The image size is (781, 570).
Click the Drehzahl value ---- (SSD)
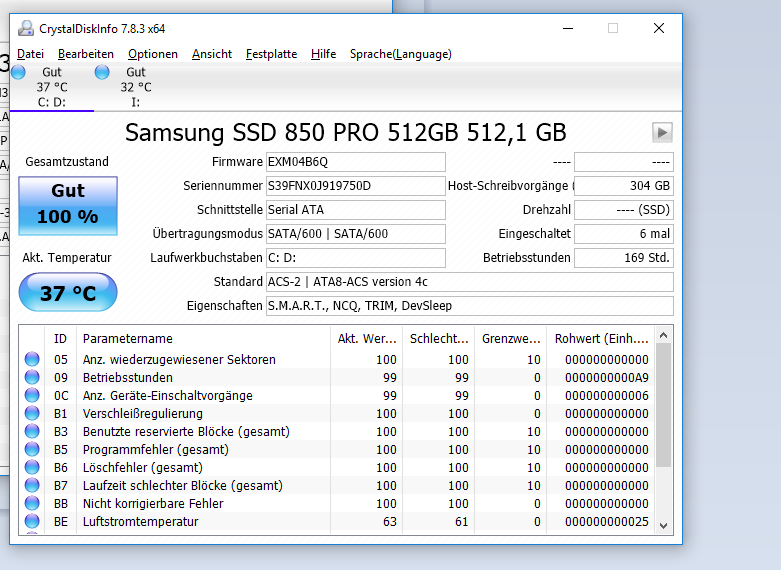tap(624, 210)
